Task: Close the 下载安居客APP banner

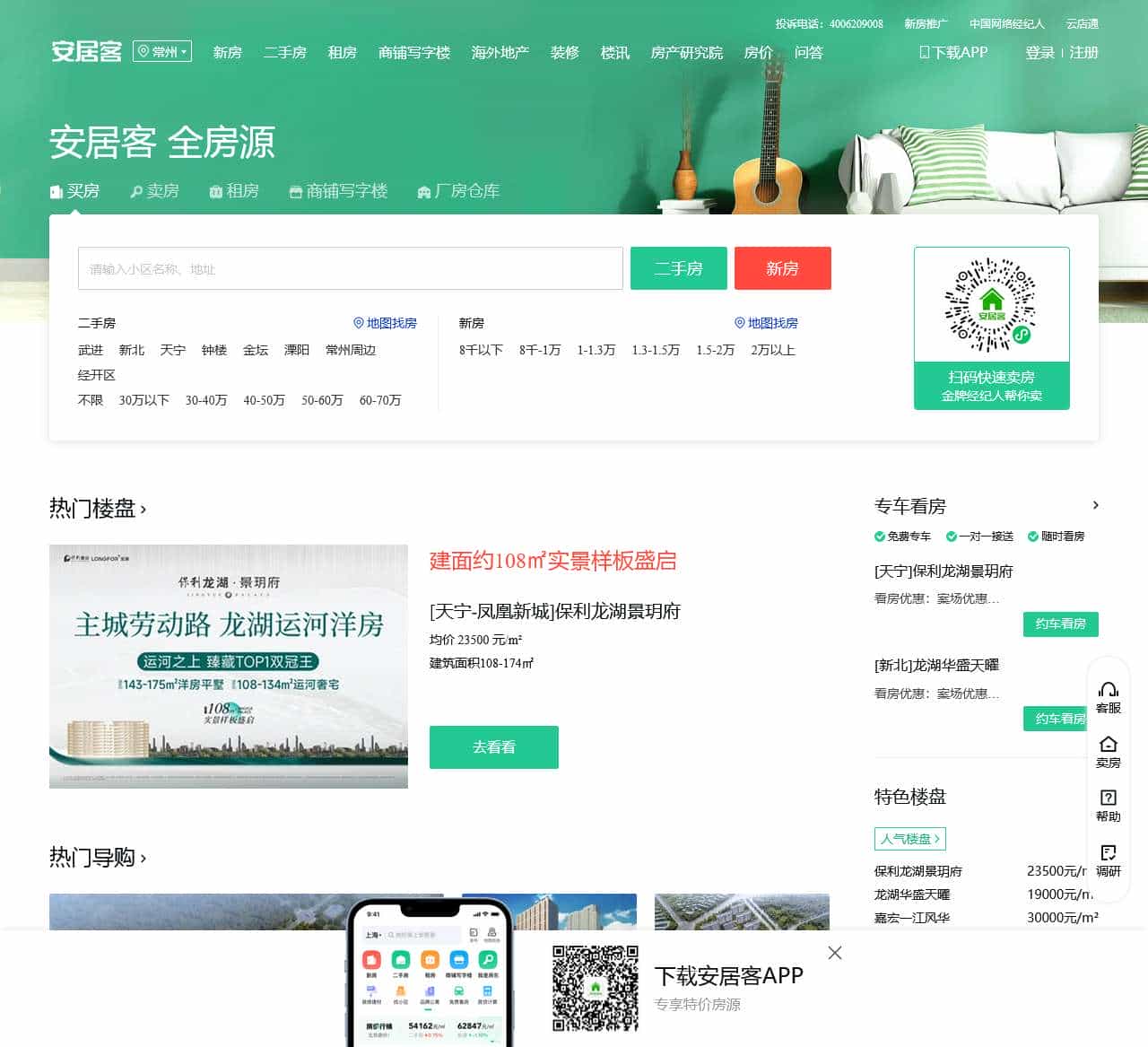Action: coord(835,953)
